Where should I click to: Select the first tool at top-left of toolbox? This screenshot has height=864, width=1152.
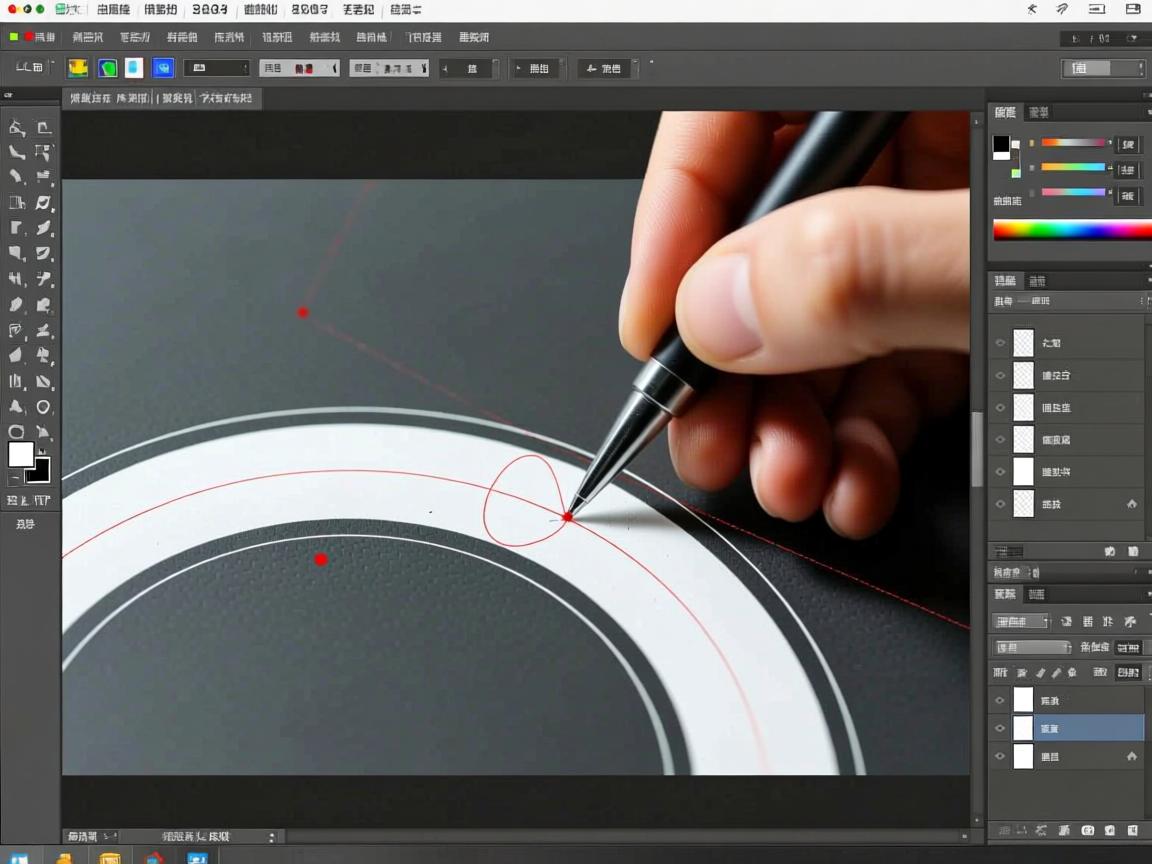point(17,127)
